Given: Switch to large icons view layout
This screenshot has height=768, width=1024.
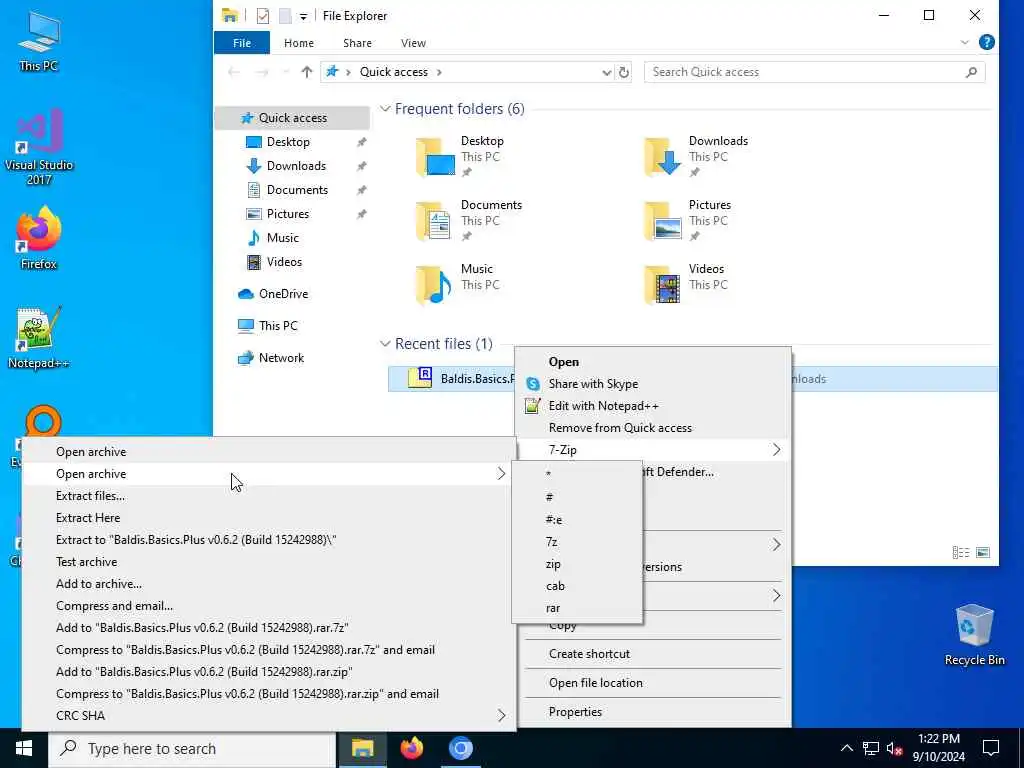Looking at the screenshot, I should [x=983, y=552].
